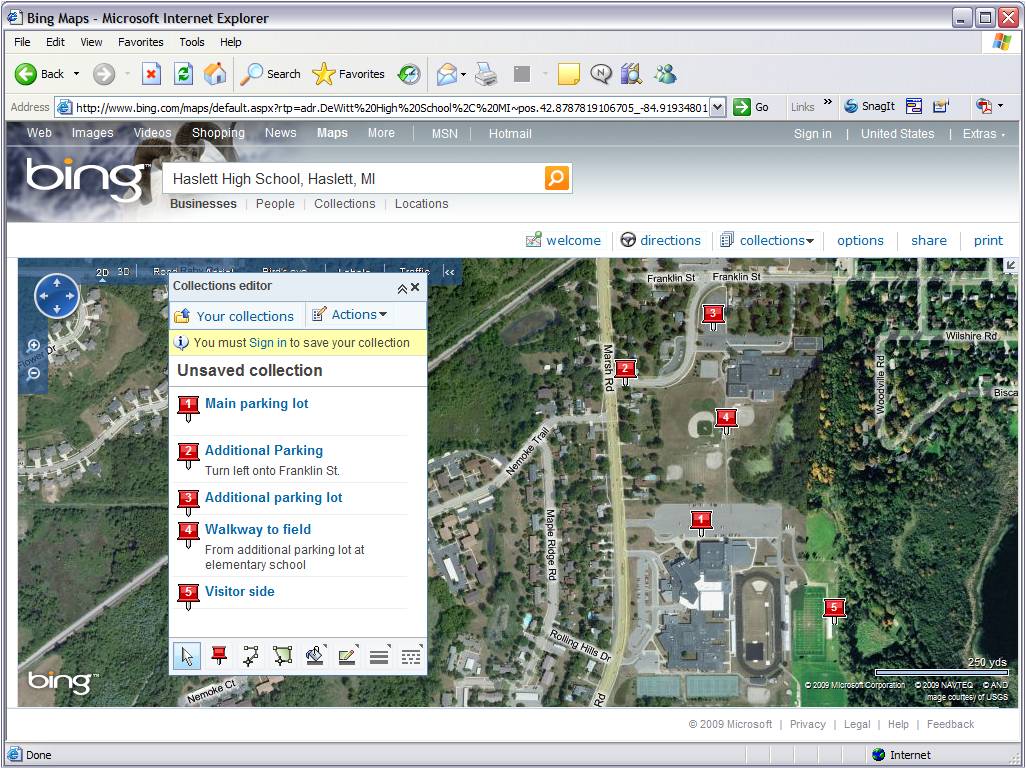Open the Edit menu
The width and height of the screenshot is (1026, 770).
[55, 42]
